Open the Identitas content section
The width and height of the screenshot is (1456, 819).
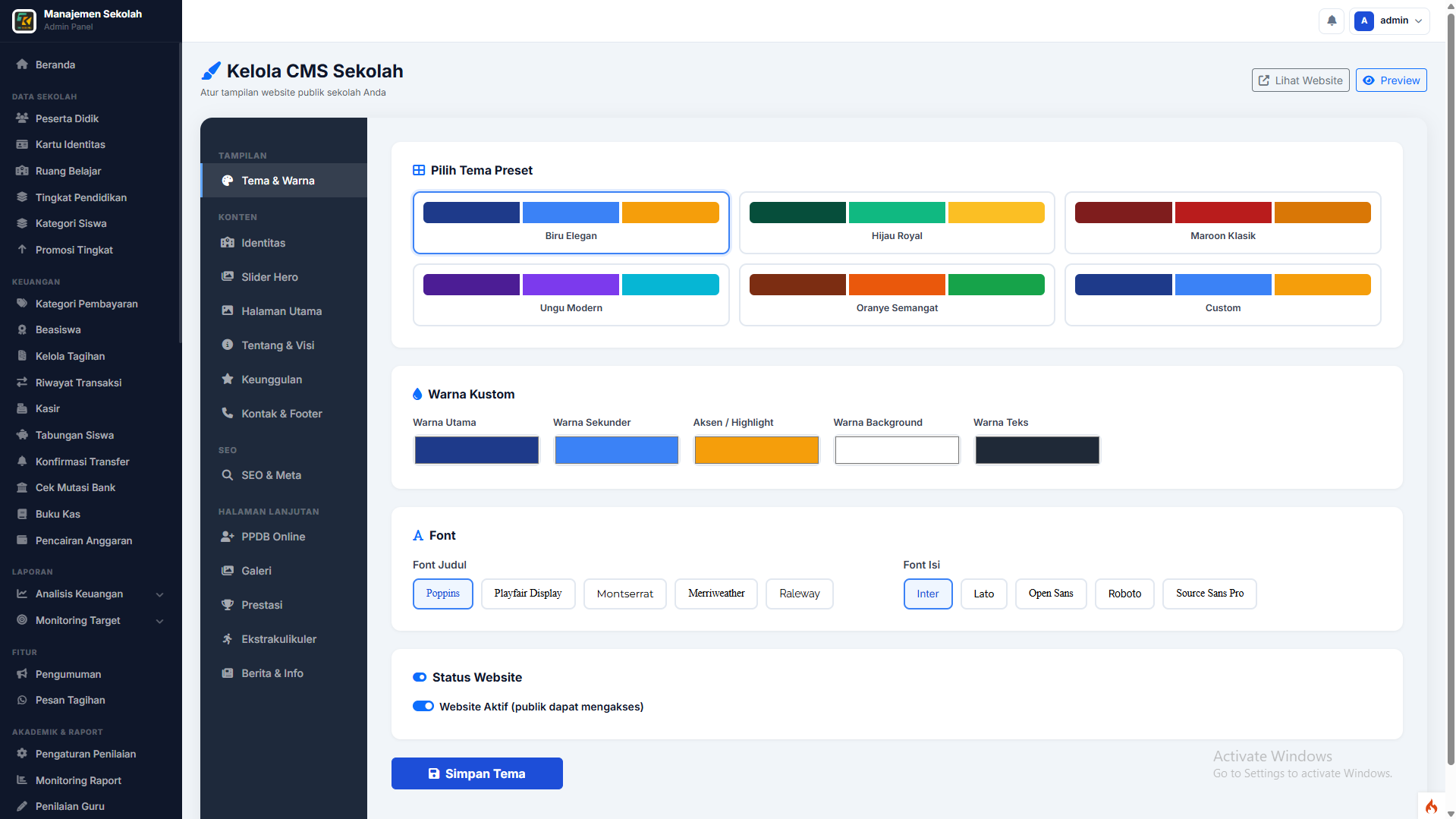pos(284,243)
